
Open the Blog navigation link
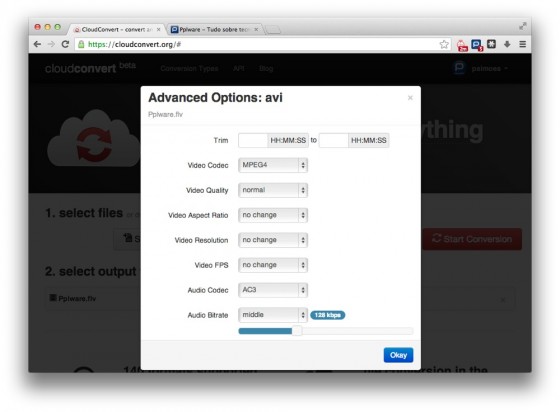click(x=266, y=69)
